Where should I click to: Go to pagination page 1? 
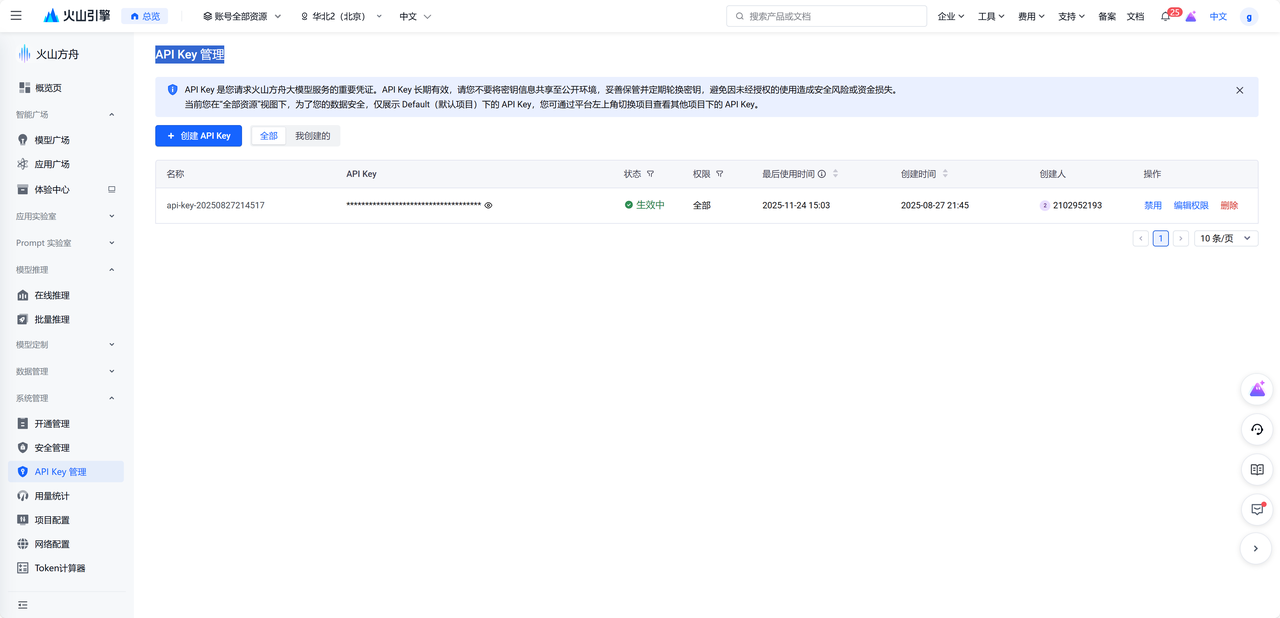click(x=1161, y=238)
